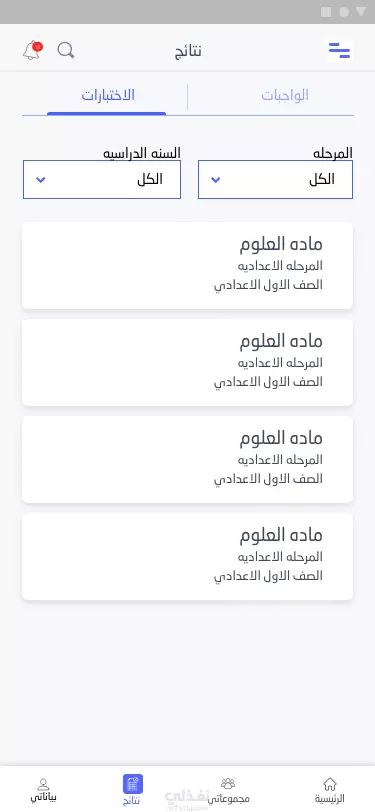Tap the نتائج results icon in bottom bar

[x=133, y=784]
